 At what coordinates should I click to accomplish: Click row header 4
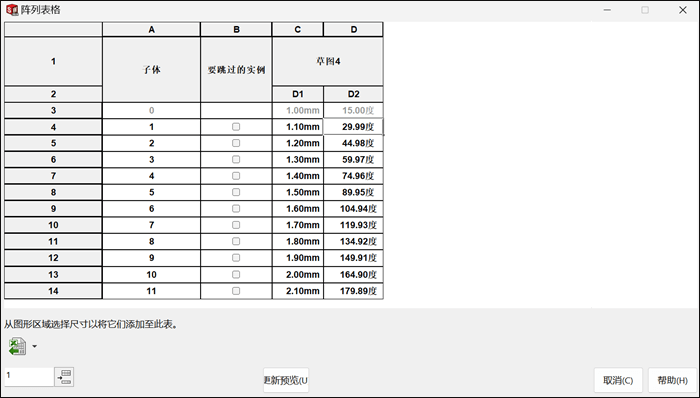pyautogui.click(x=53, y=127)
